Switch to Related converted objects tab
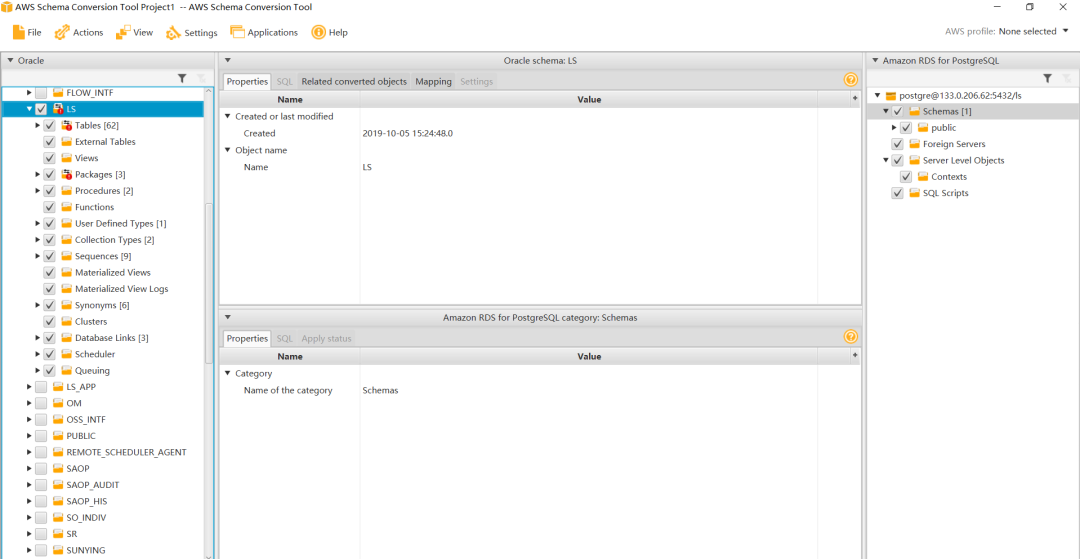The image size is (1080, 559). [x=354, y=81]
